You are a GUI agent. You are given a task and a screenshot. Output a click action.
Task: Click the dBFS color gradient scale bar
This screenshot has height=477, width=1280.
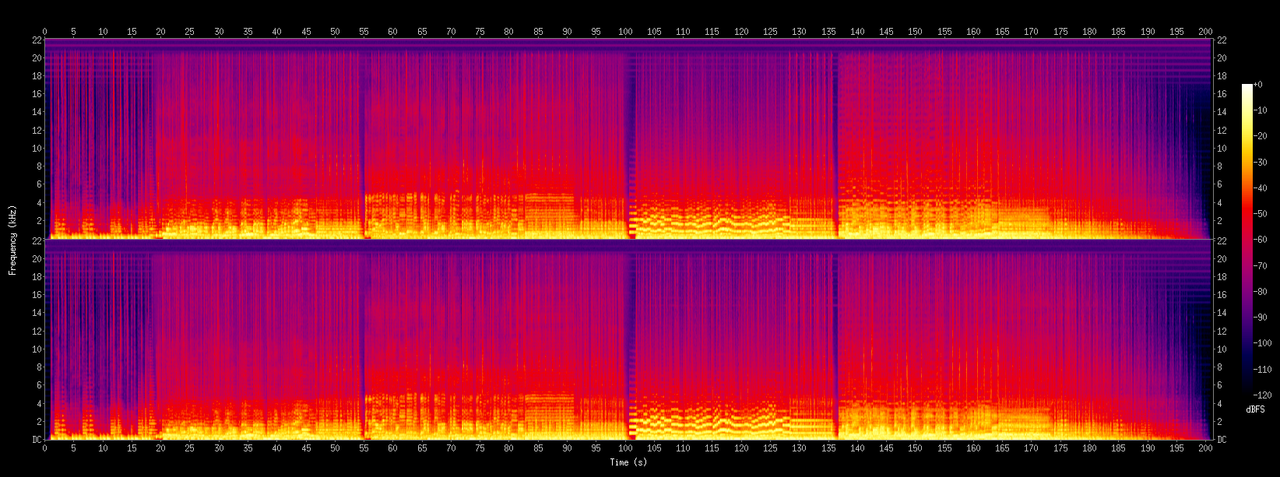1247,241
